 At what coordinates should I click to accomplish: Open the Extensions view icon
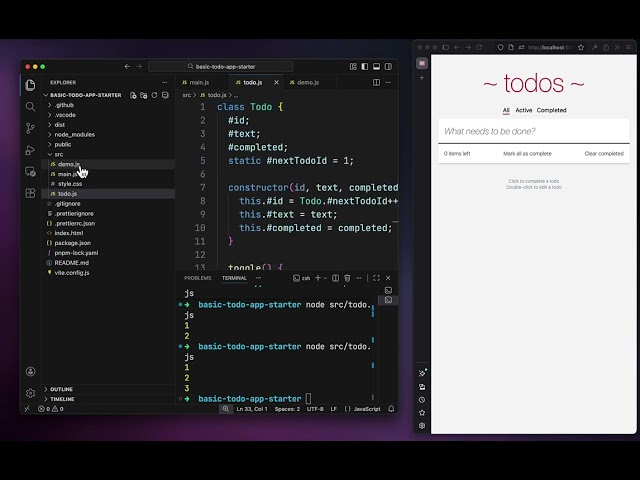(30, 192)
